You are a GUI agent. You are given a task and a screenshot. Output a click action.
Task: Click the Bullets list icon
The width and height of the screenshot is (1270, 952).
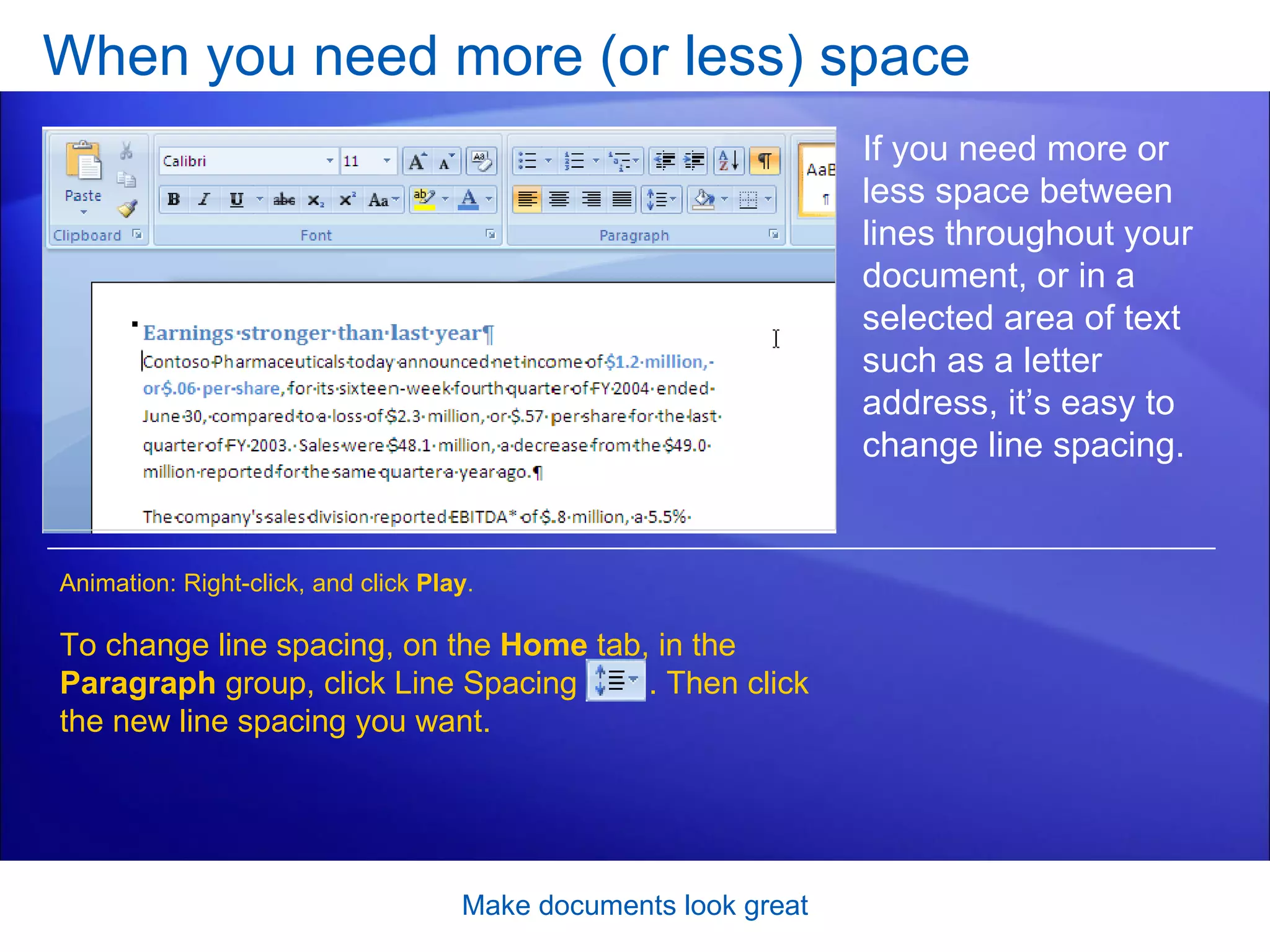click(528, 161)
